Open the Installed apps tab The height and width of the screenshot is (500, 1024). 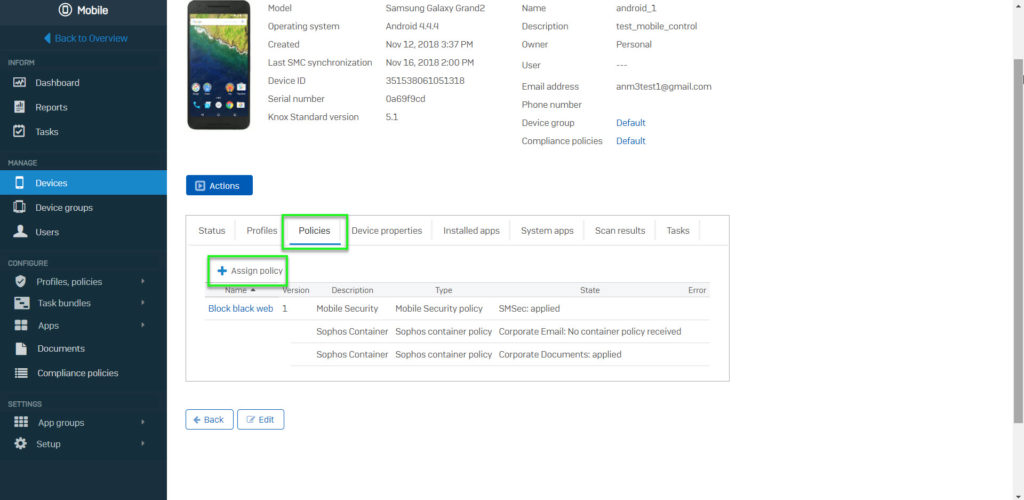(x=472, y=230)
